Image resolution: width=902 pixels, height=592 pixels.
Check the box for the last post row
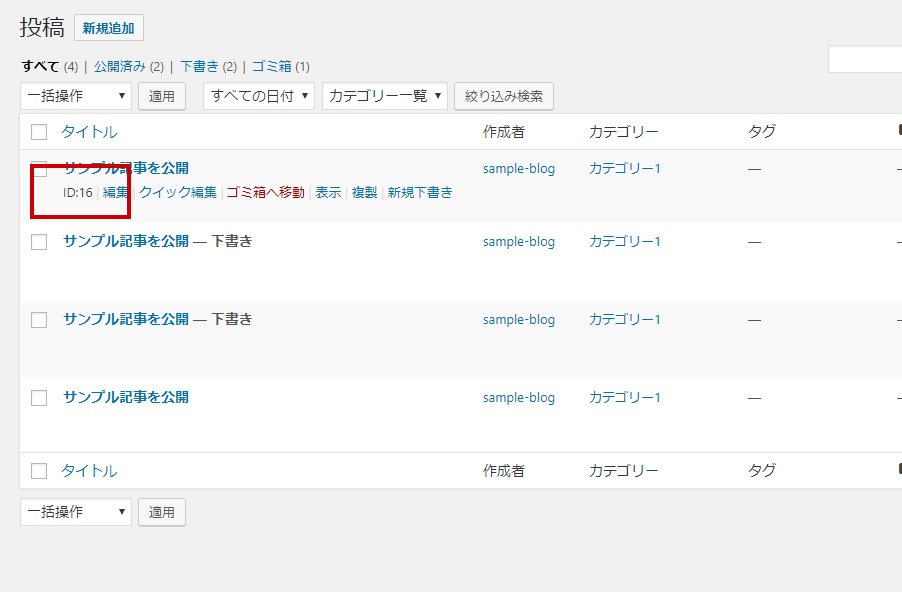(x=39, y=398)
